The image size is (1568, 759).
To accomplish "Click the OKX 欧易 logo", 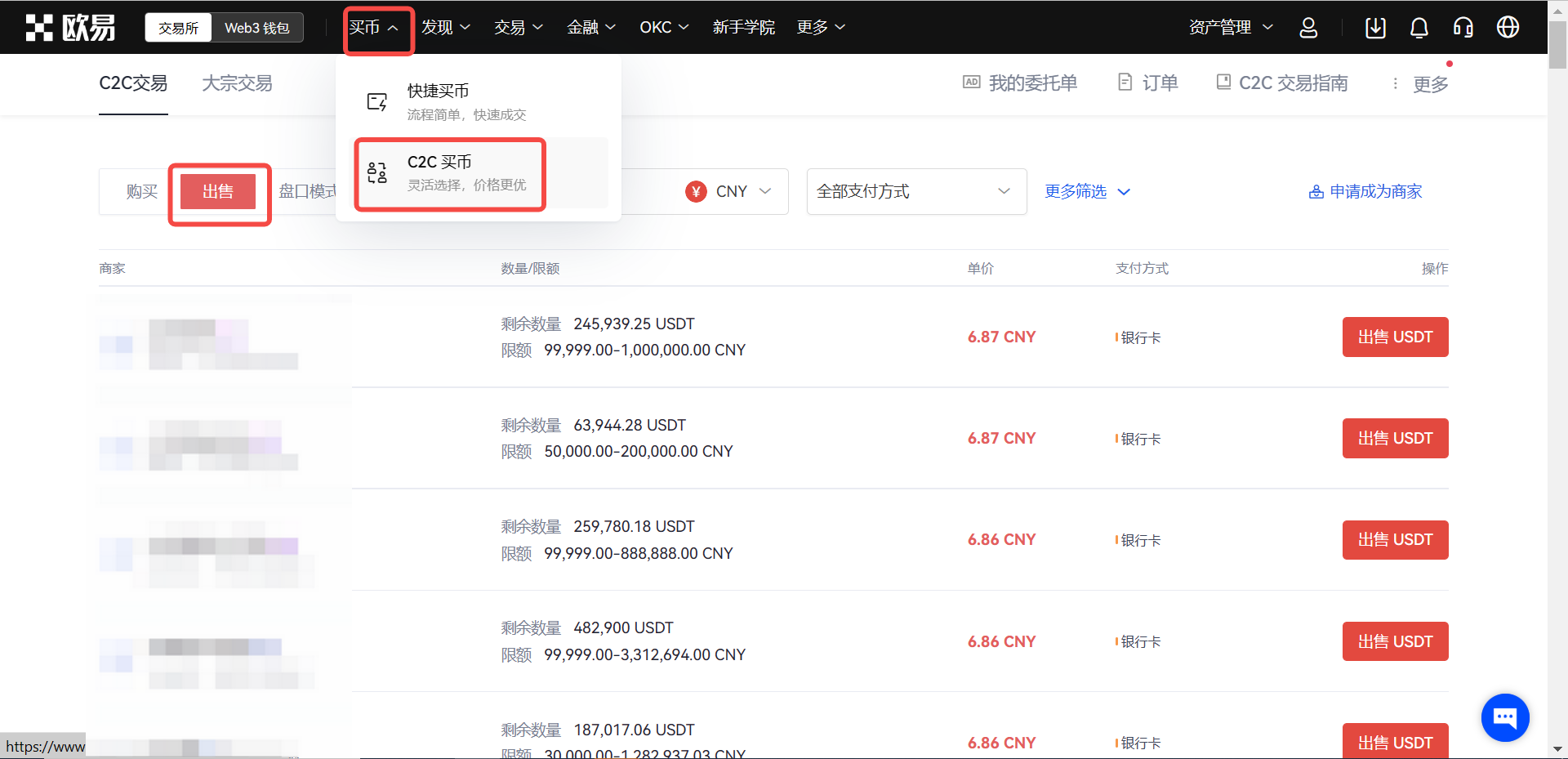I will click(70, 27).
